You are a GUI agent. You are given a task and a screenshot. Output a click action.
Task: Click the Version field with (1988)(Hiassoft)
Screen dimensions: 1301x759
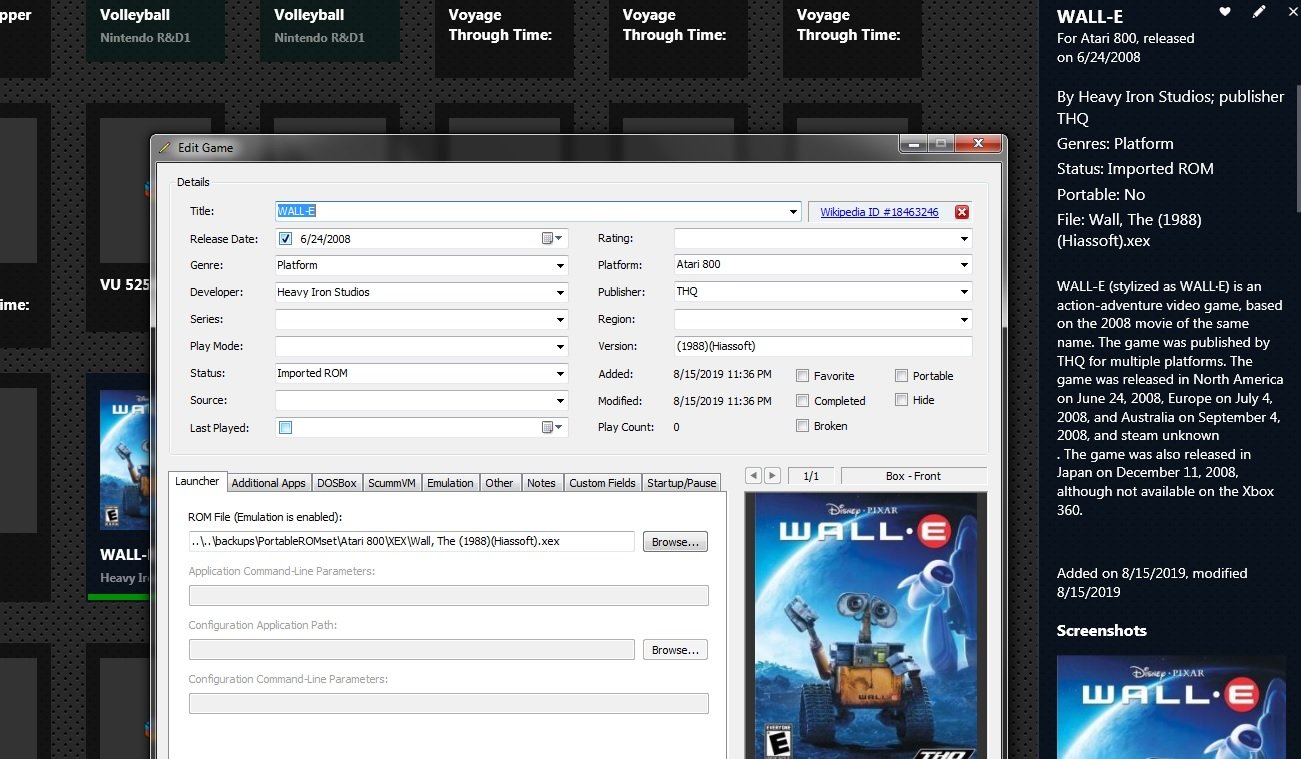click(x=823, y=346)
